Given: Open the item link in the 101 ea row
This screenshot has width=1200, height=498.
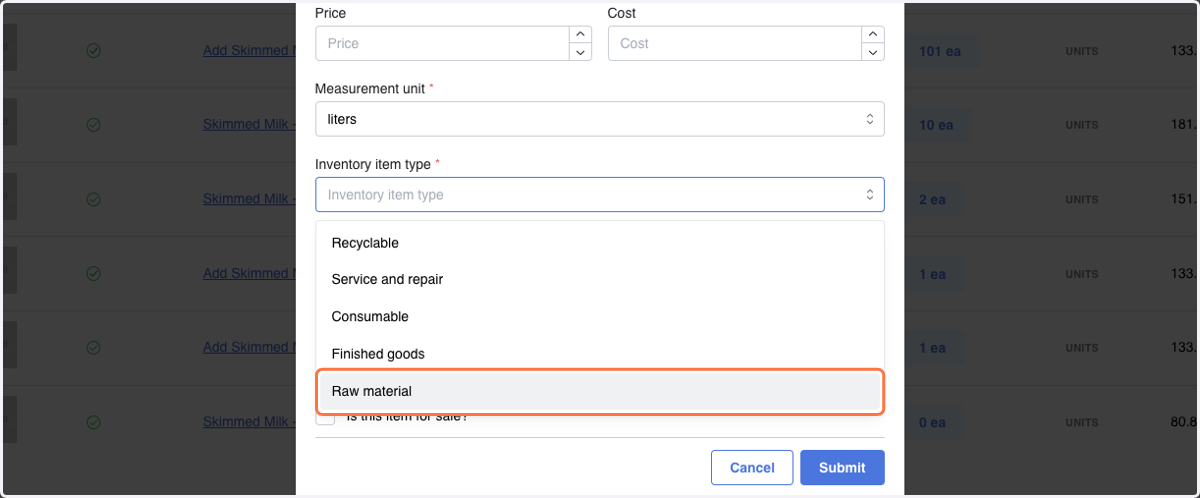Looking at the screenshot, I should [x=249, y=51].
